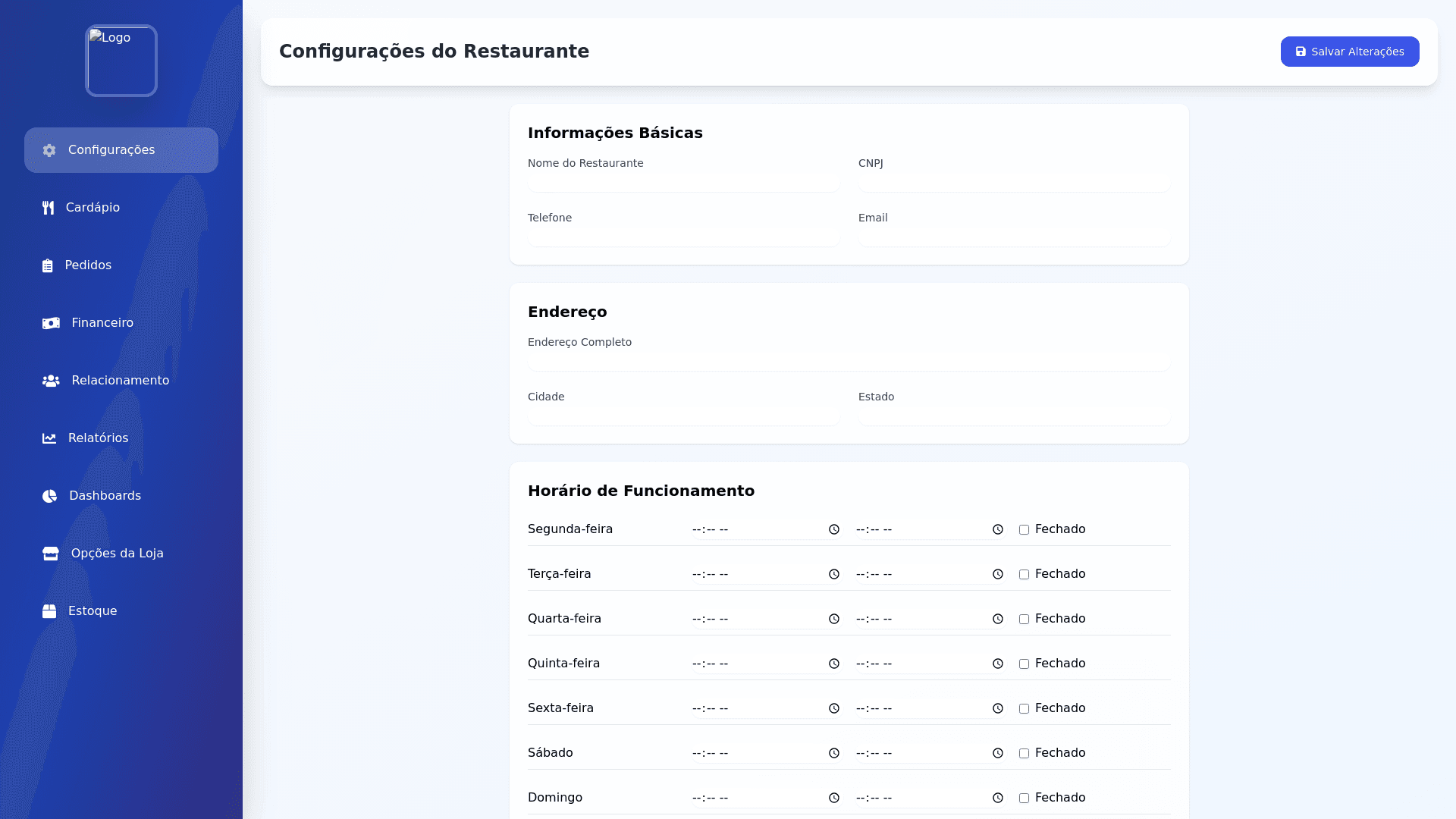Enable Fechado for Segunda-feira
Screen dimensions: 1456x819
pyautogui.click(x=1025, y=529)
